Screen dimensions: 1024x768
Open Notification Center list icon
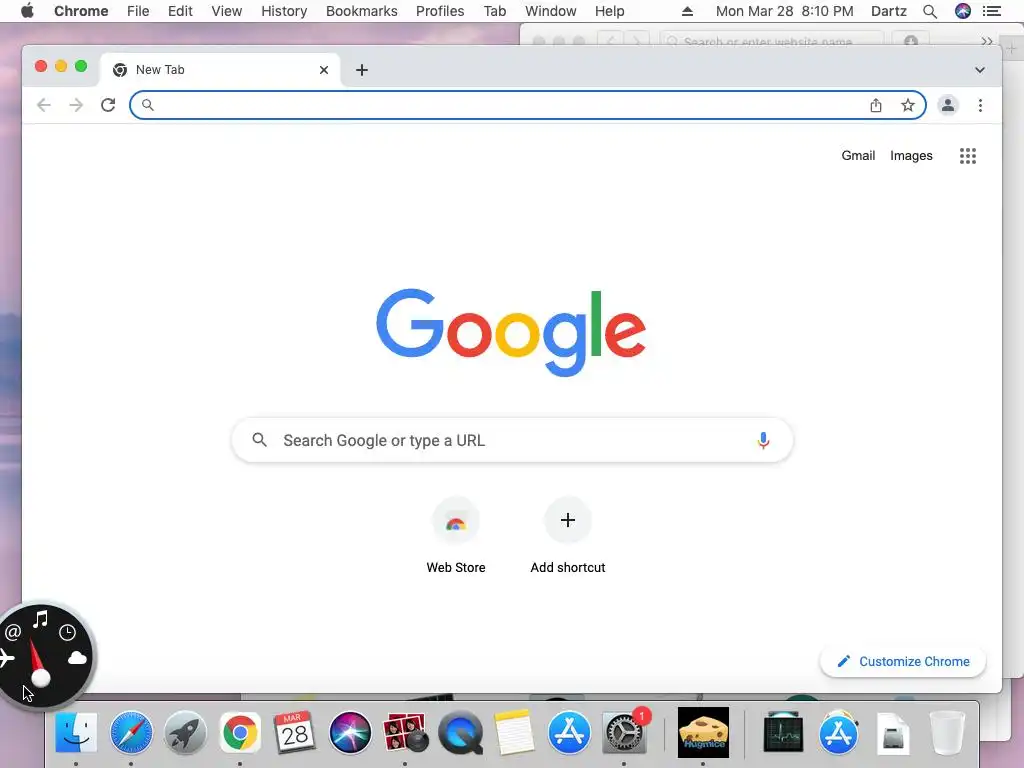(992, 11)
